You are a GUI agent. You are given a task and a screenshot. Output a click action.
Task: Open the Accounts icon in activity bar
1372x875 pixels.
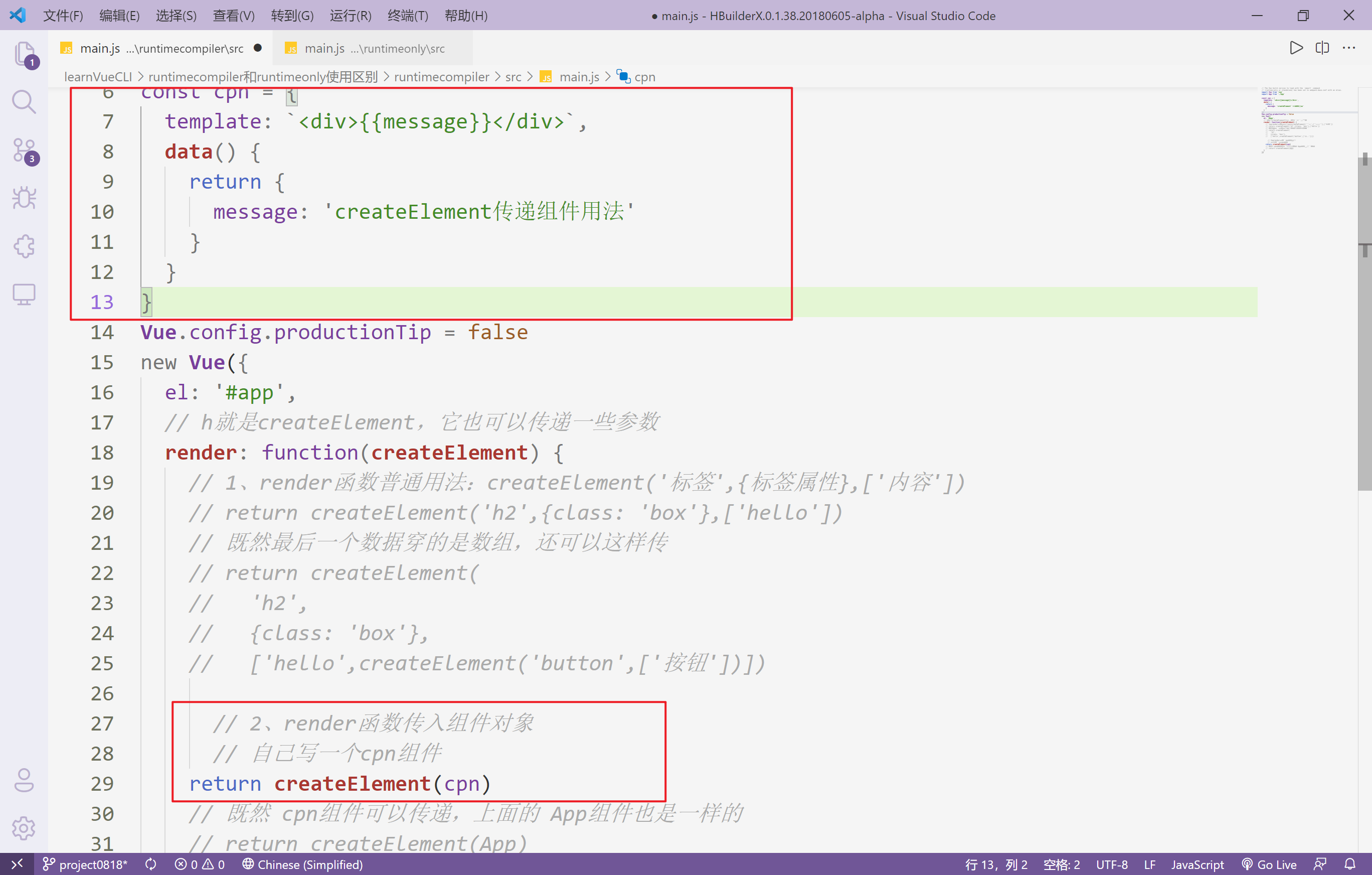[x=24, y=780]
